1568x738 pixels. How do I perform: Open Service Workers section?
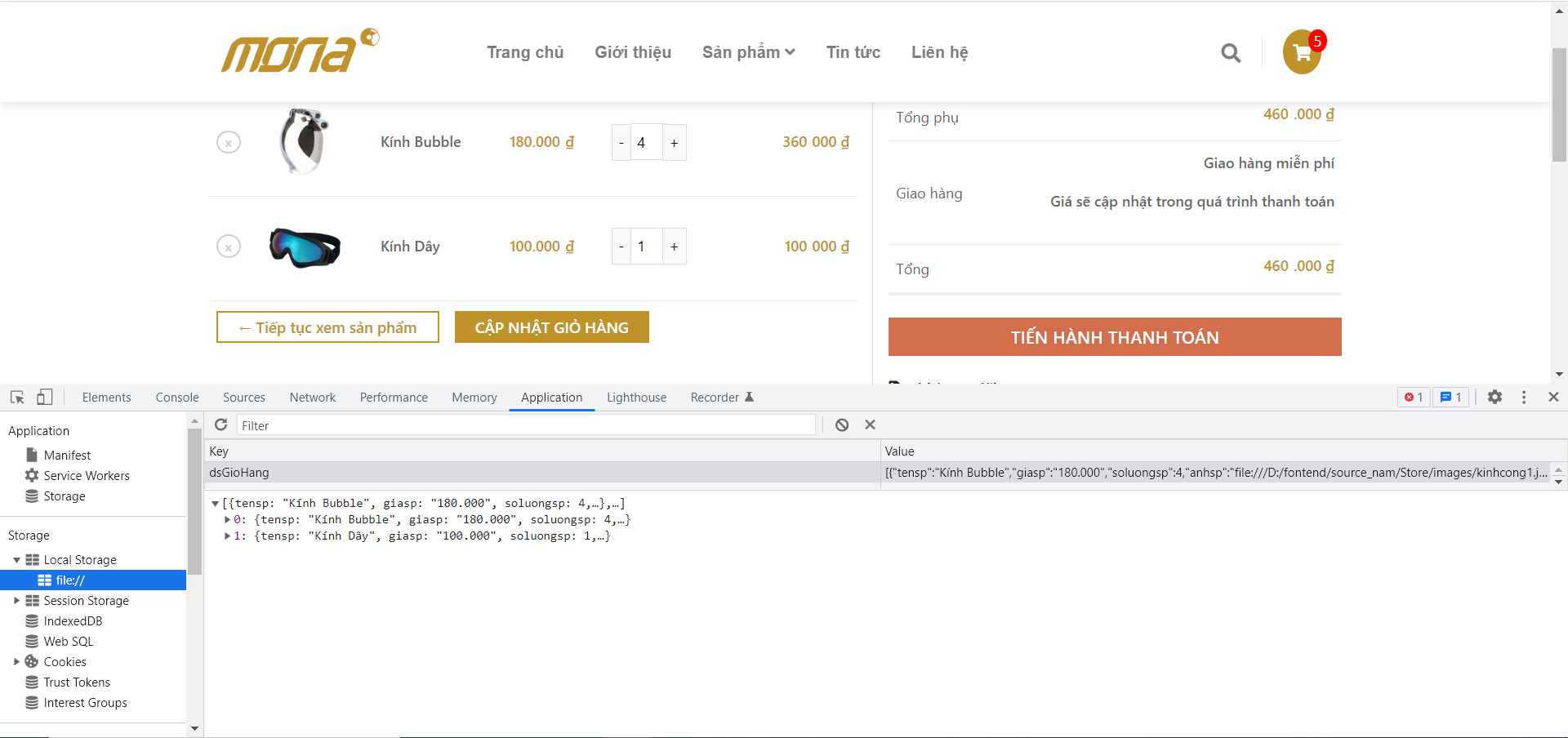[87, 476]
